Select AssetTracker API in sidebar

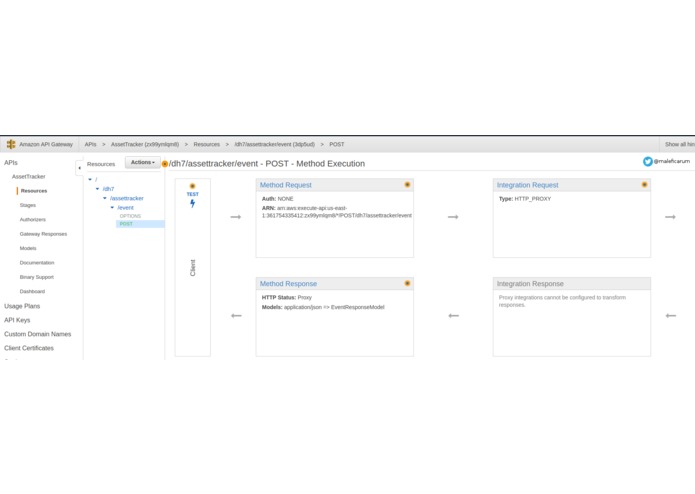pyautogui.click(x=28, y=176)
